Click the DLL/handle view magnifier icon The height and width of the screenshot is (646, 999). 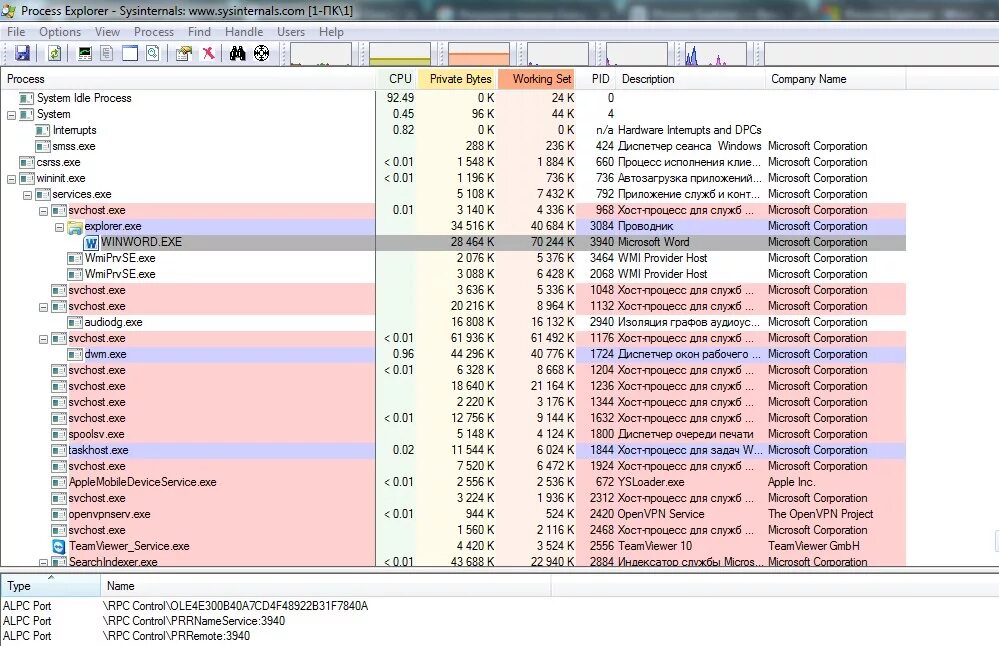(x=153, y=54)
